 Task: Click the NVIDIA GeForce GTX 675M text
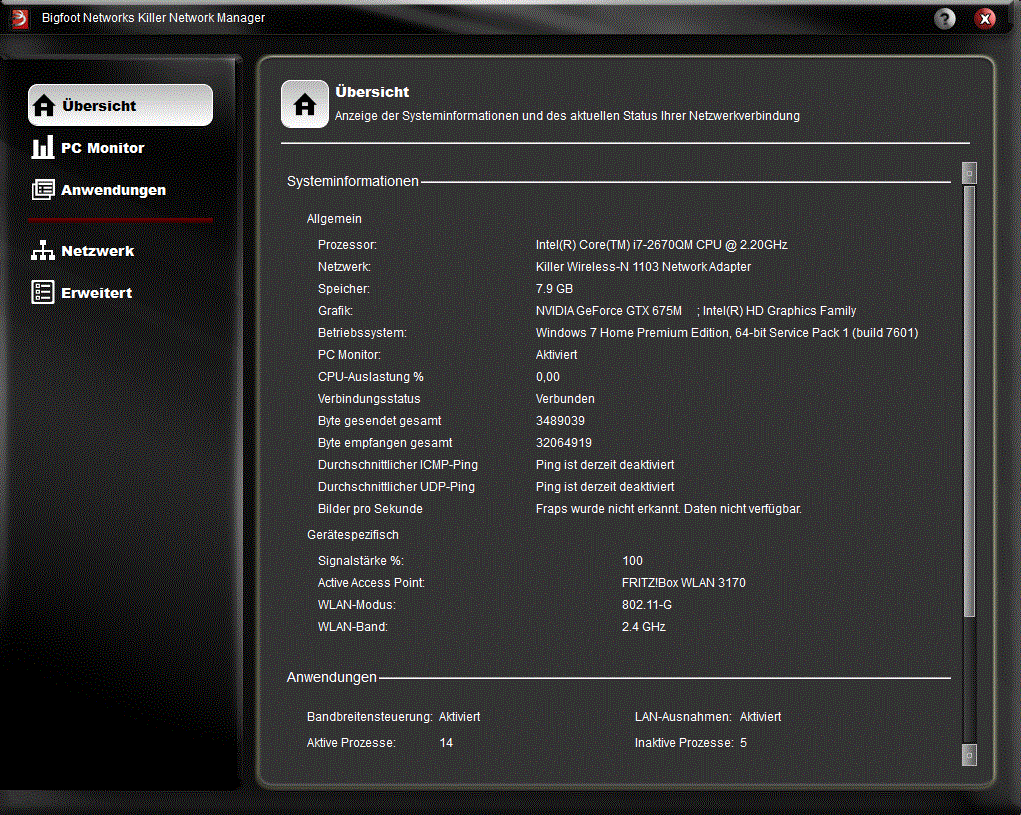point(609,311)
